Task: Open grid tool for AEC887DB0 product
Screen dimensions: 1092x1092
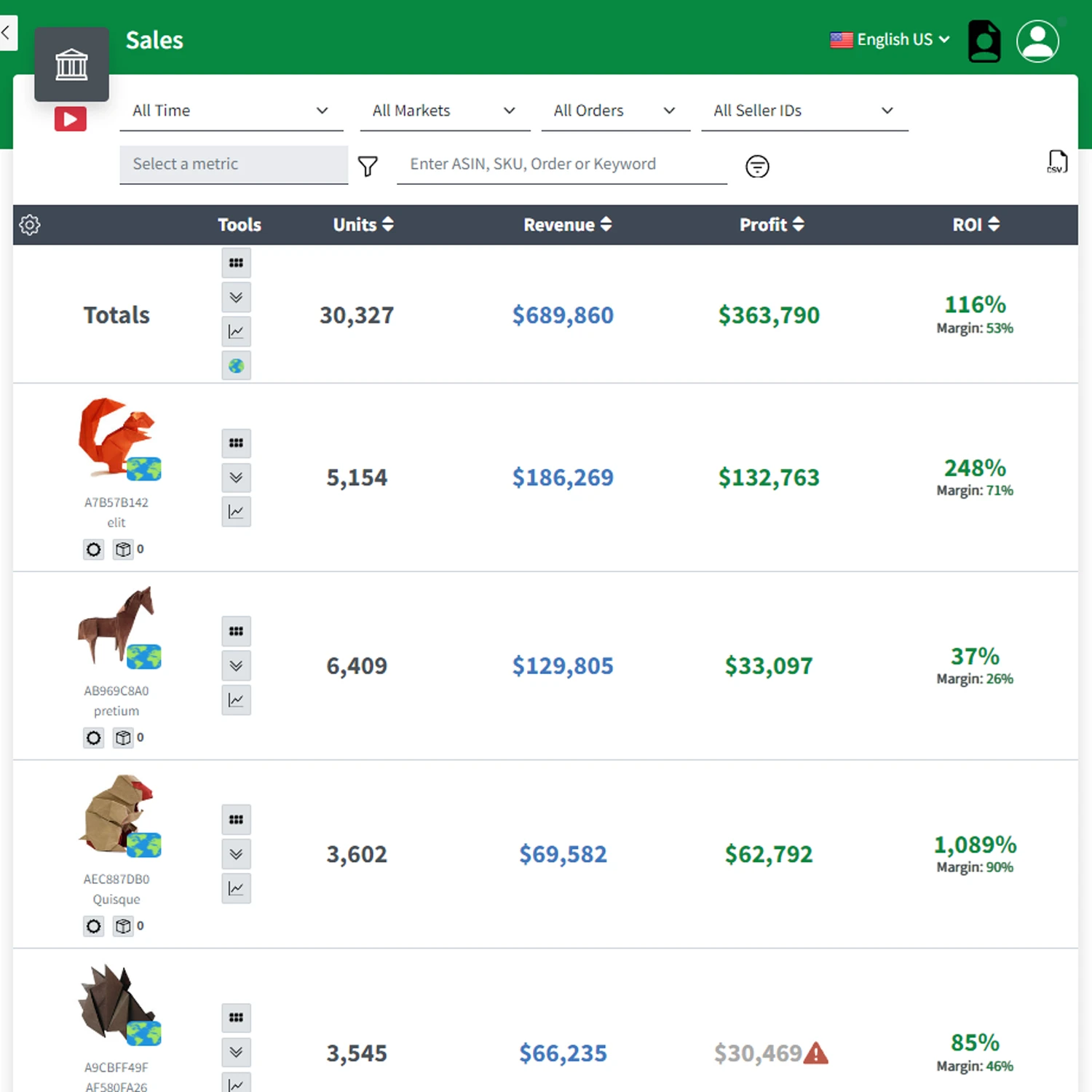Action: click(236, 820)
